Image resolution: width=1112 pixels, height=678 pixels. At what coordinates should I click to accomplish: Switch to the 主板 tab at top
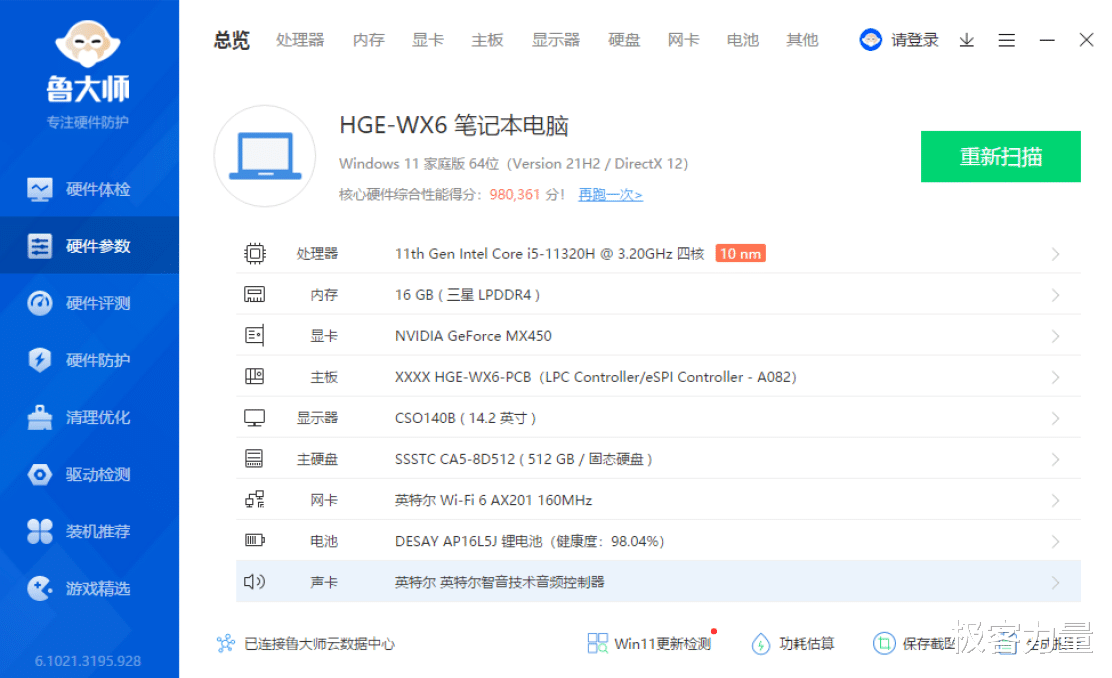(x=487, y=40)
